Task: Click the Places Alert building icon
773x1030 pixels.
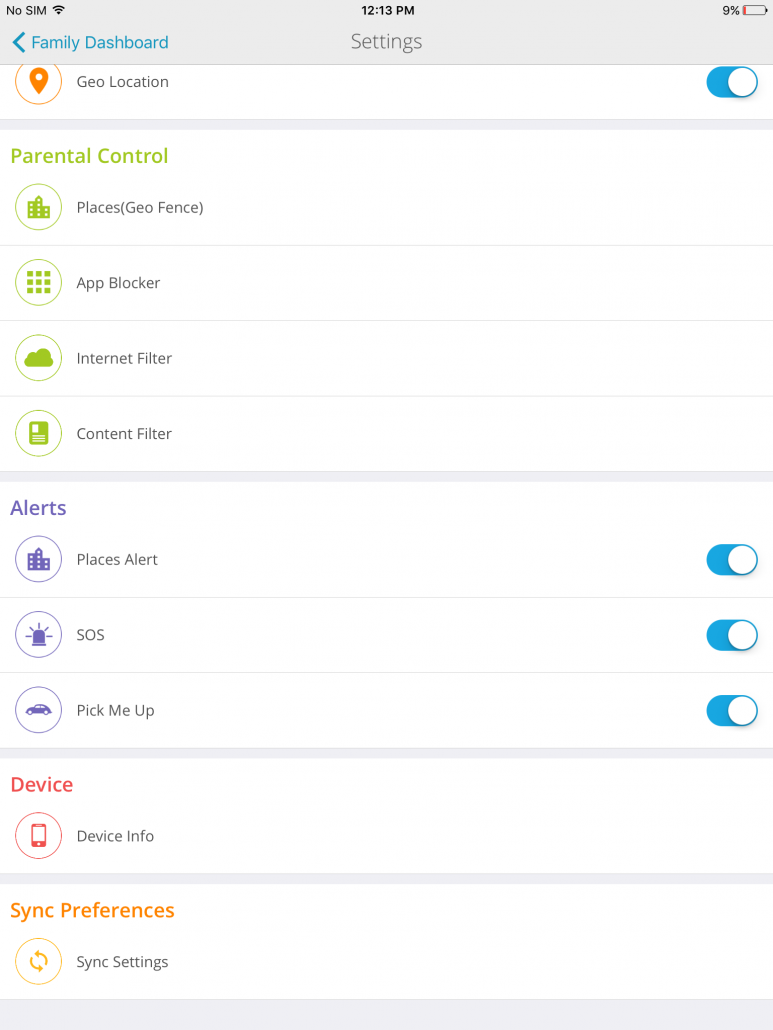Action: tap(38, 560)
